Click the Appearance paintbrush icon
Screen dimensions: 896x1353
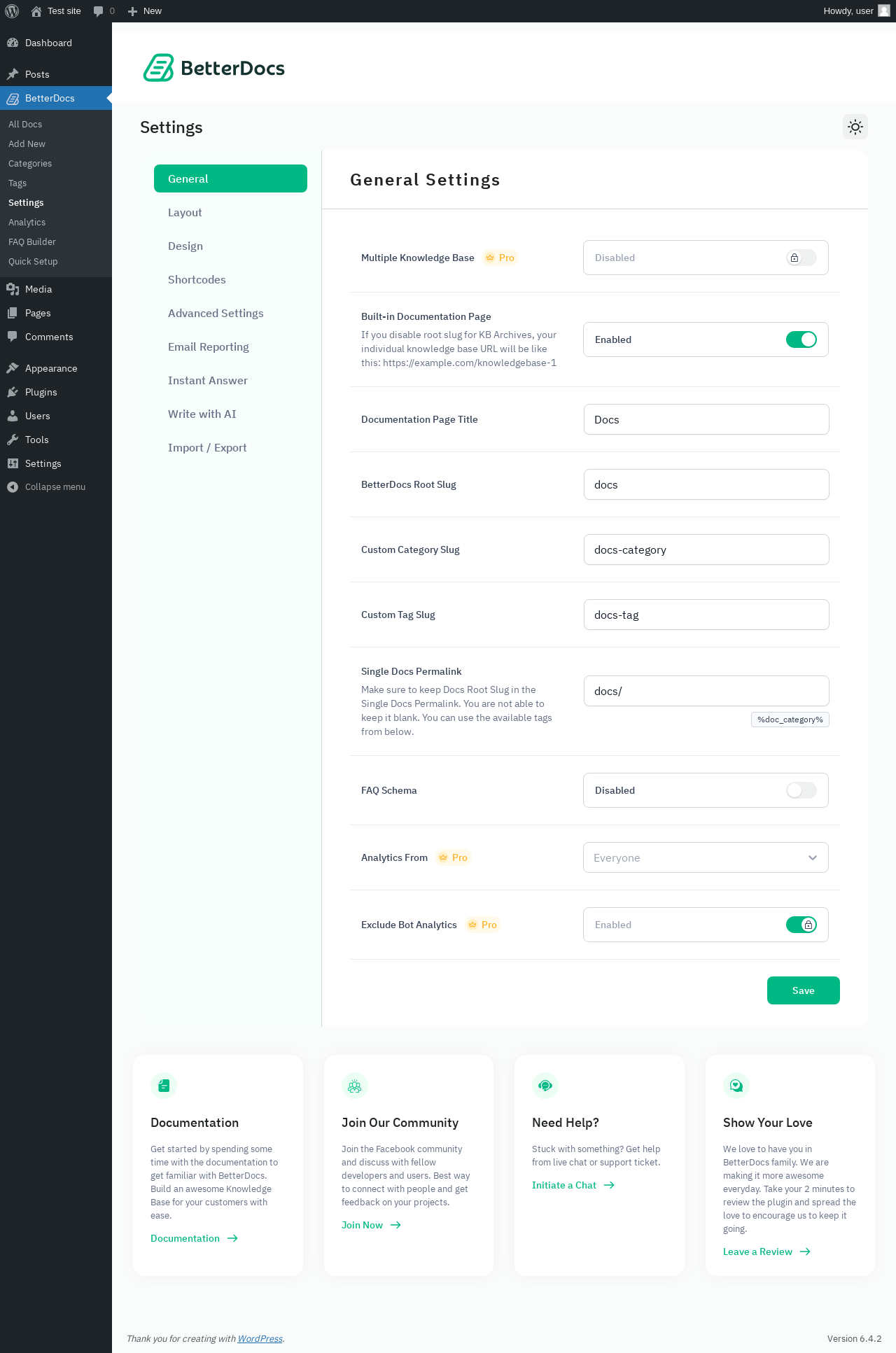13,368
